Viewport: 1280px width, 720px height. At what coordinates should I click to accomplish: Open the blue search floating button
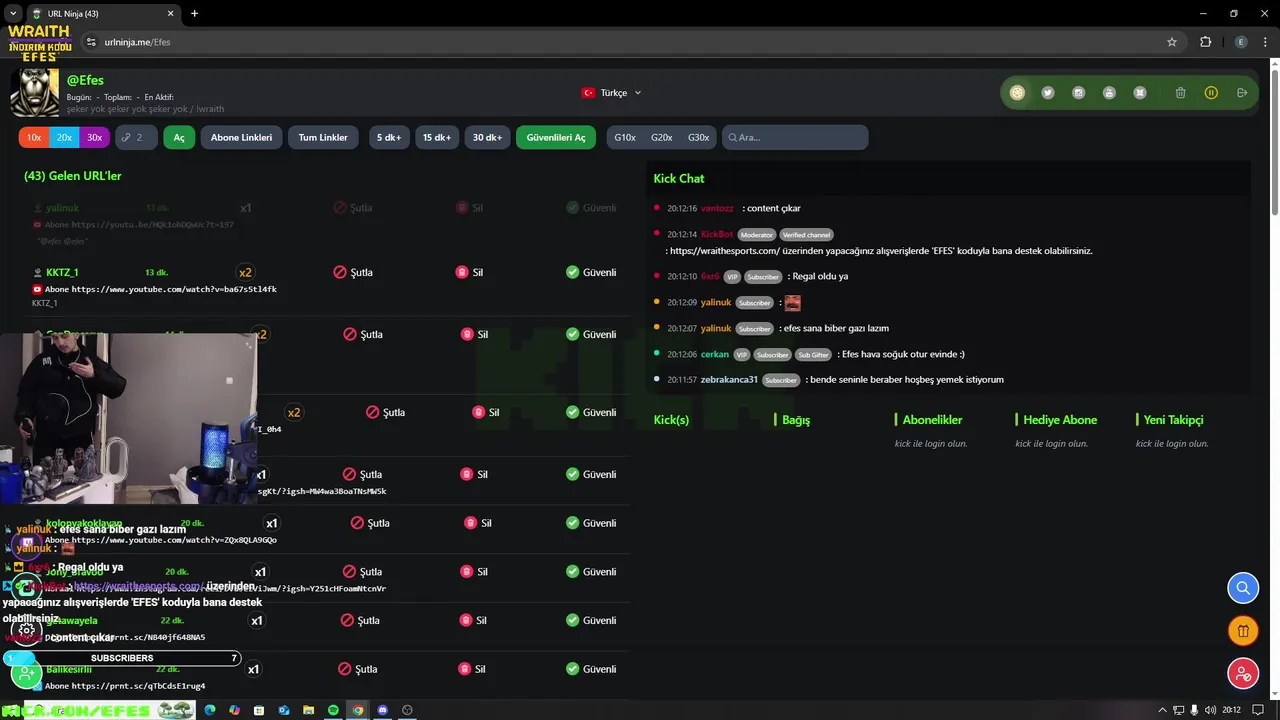[x=1243, y=588]
